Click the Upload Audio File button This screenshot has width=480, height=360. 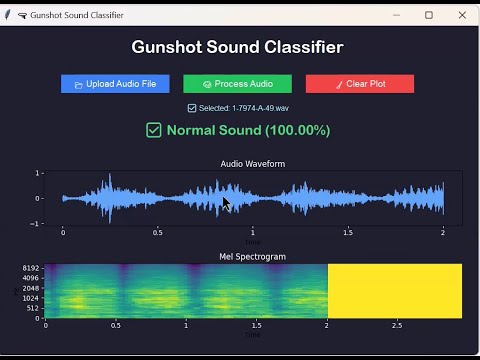coord(115,84)
